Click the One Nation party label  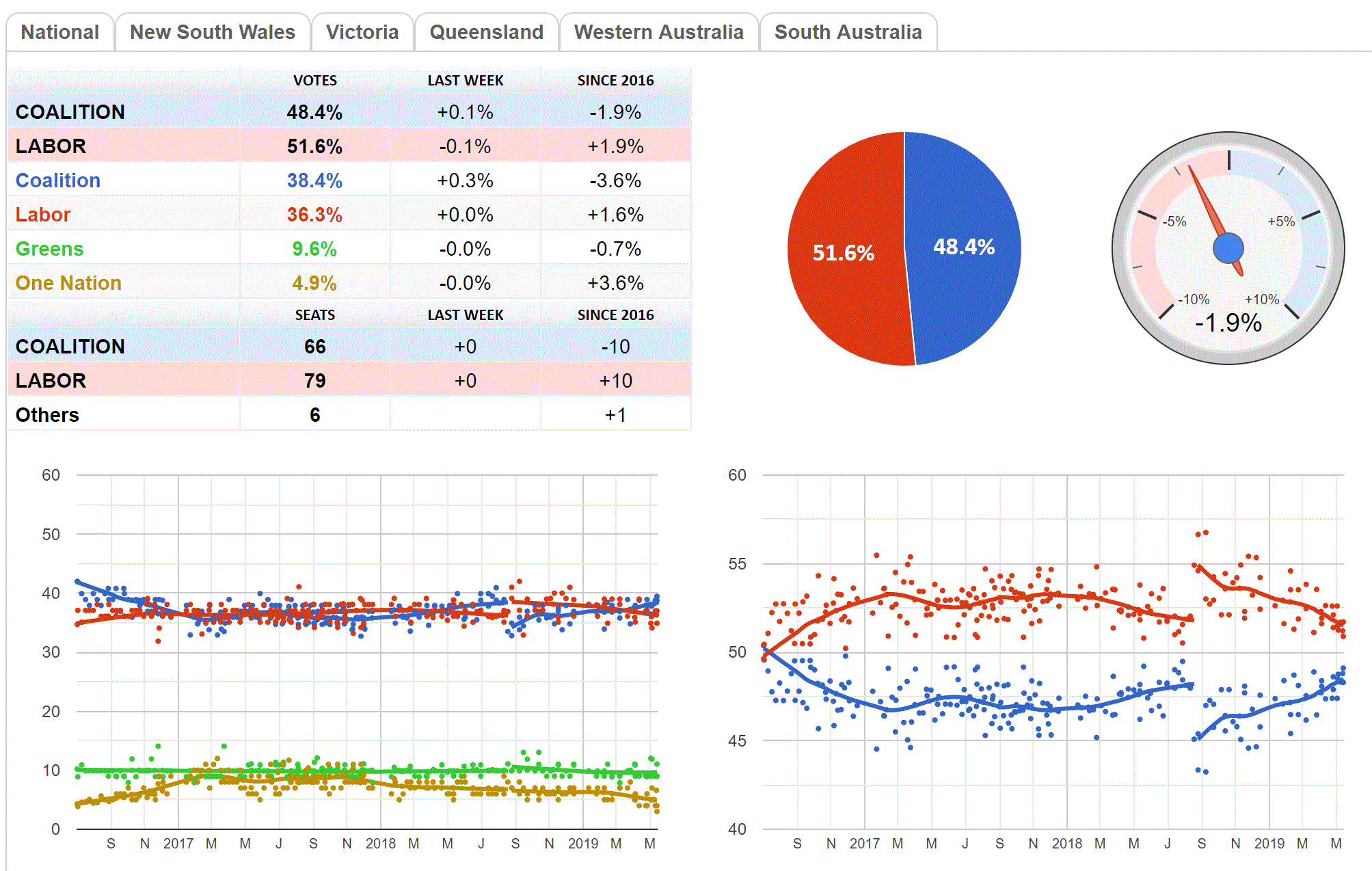click(68, 283)
